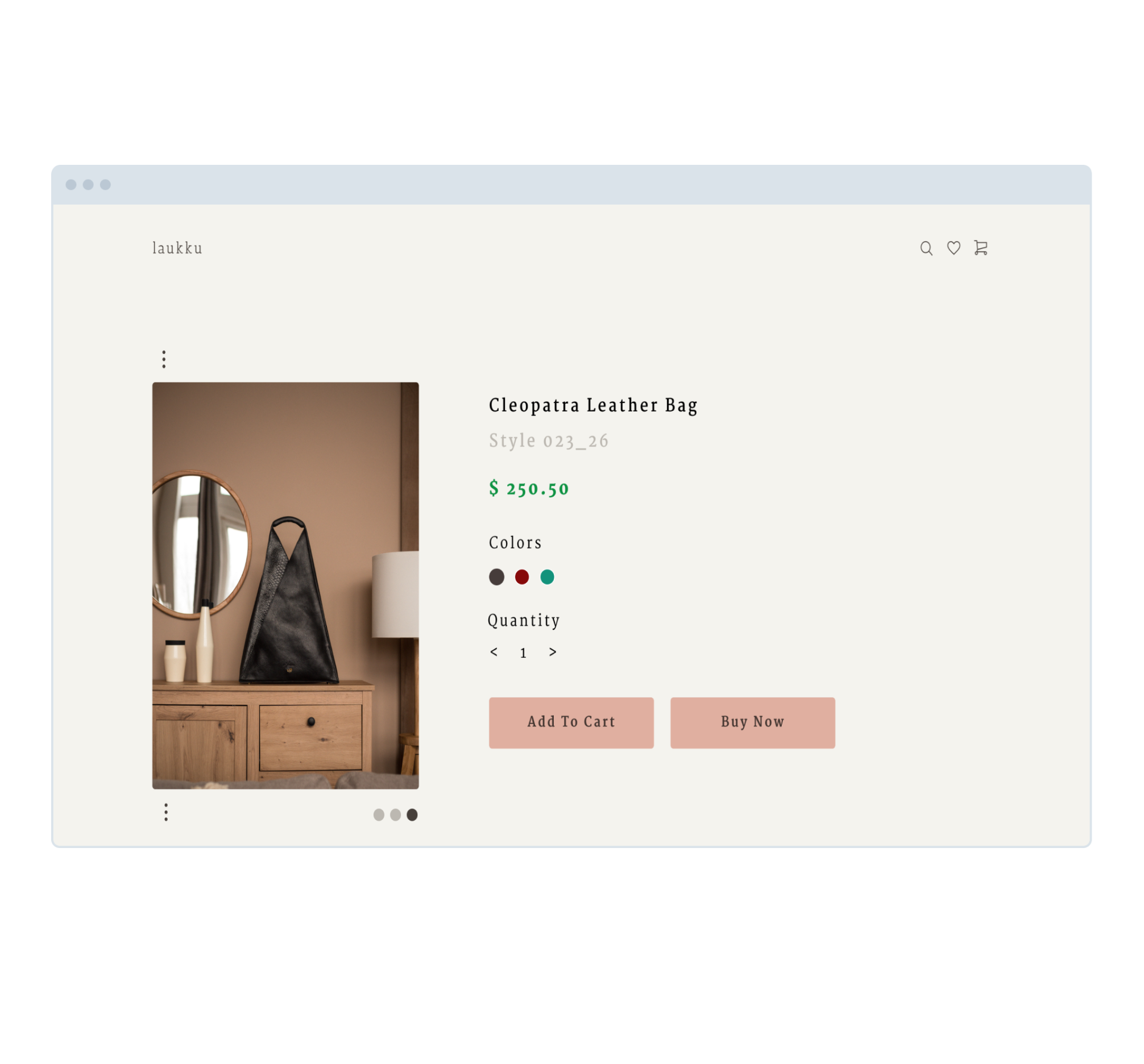Show the second image via carousel dot

pos(395,814)
